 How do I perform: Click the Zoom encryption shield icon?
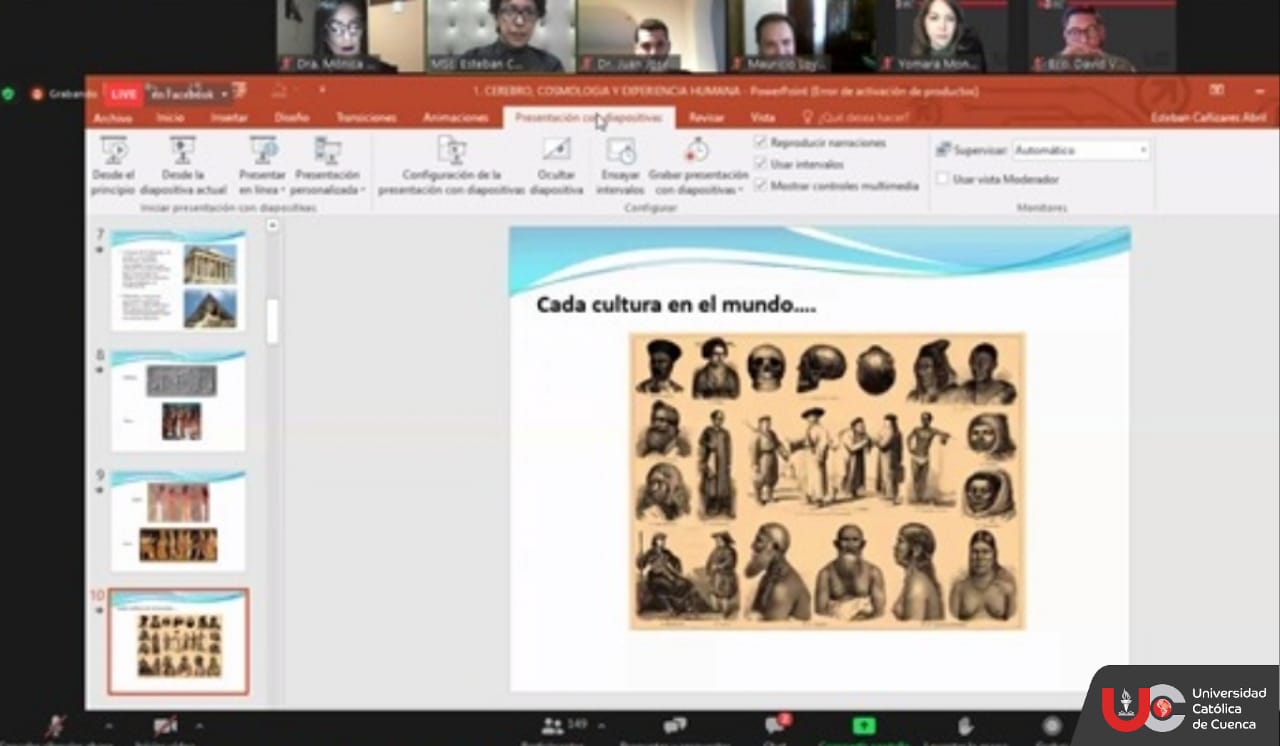8,94
